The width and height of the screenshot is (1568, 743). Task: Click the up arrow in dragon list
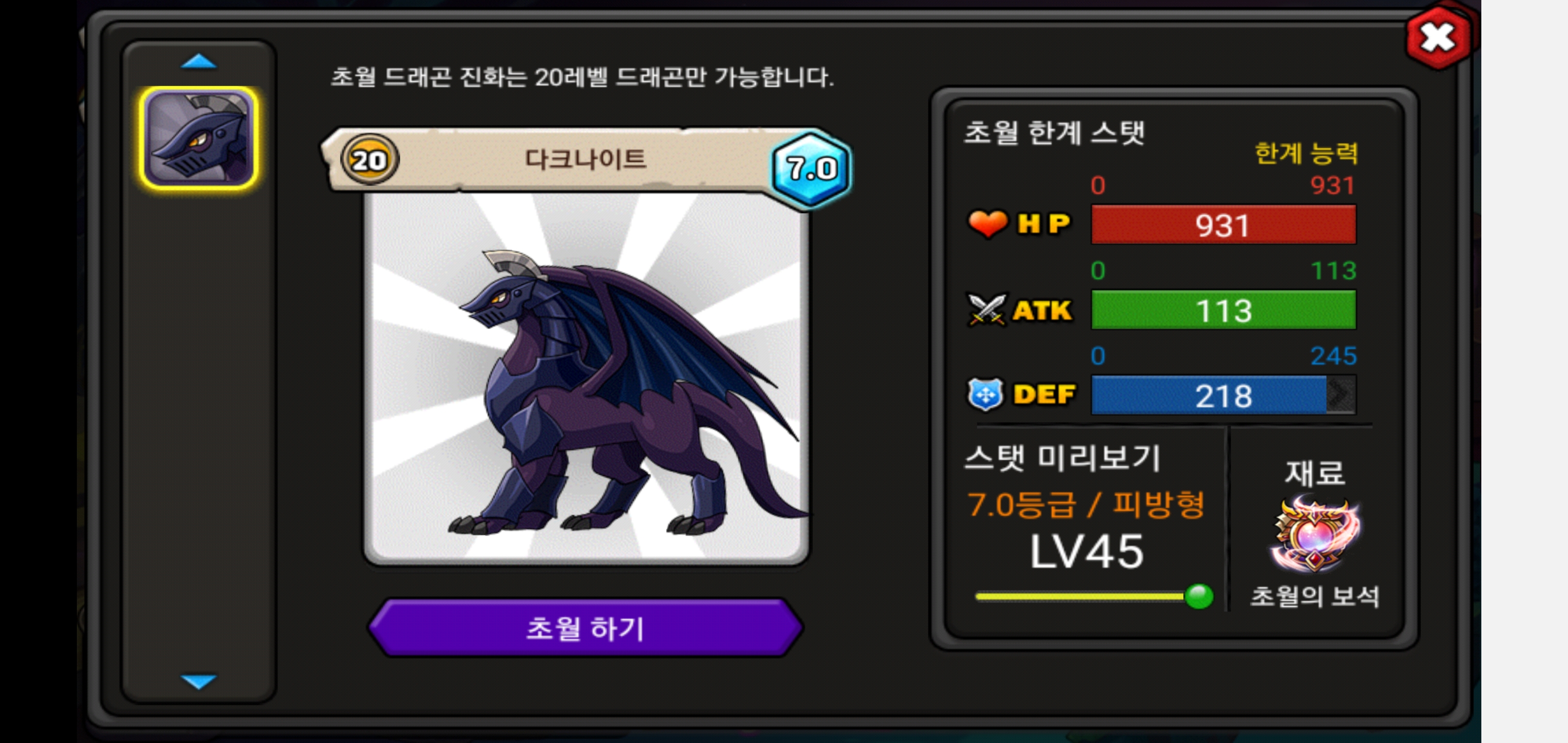(x=199, y=61)
